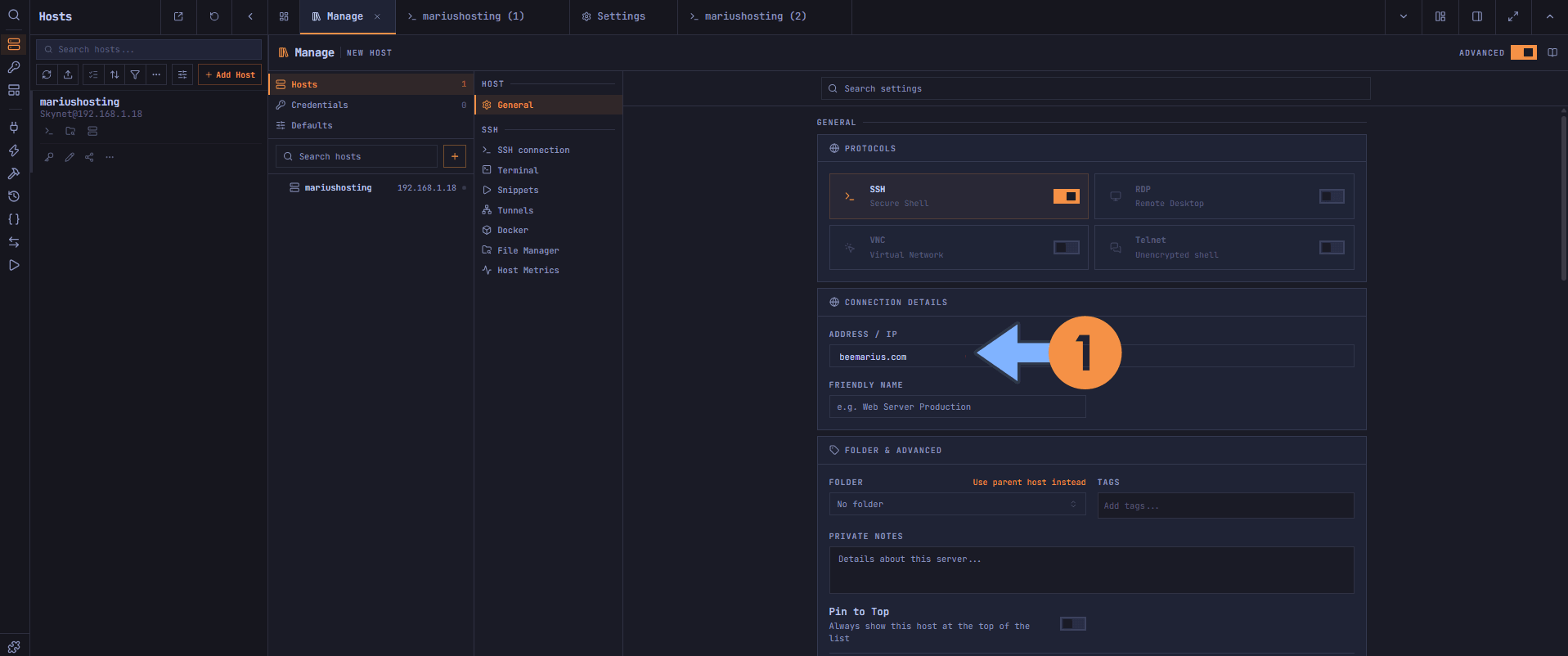Open the book documentation icon near ADVANCED
This screenshot has width=1568, height=656.
tap(1552, 52)
